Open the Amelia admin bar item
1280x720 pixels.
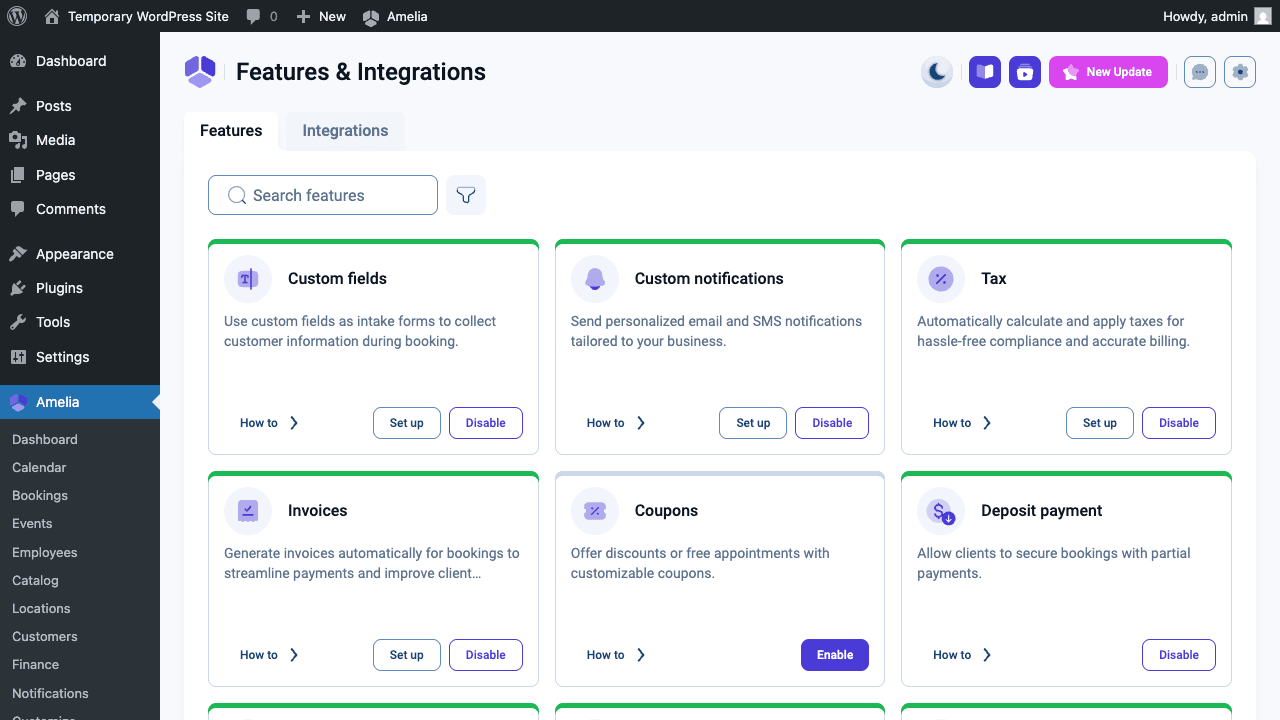(395, 16)
